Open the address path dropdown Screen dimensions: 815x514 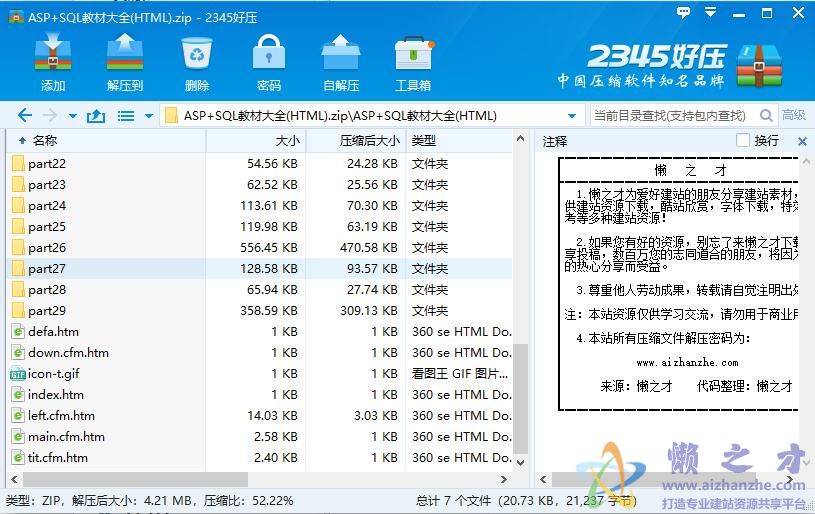coord(572,116)
